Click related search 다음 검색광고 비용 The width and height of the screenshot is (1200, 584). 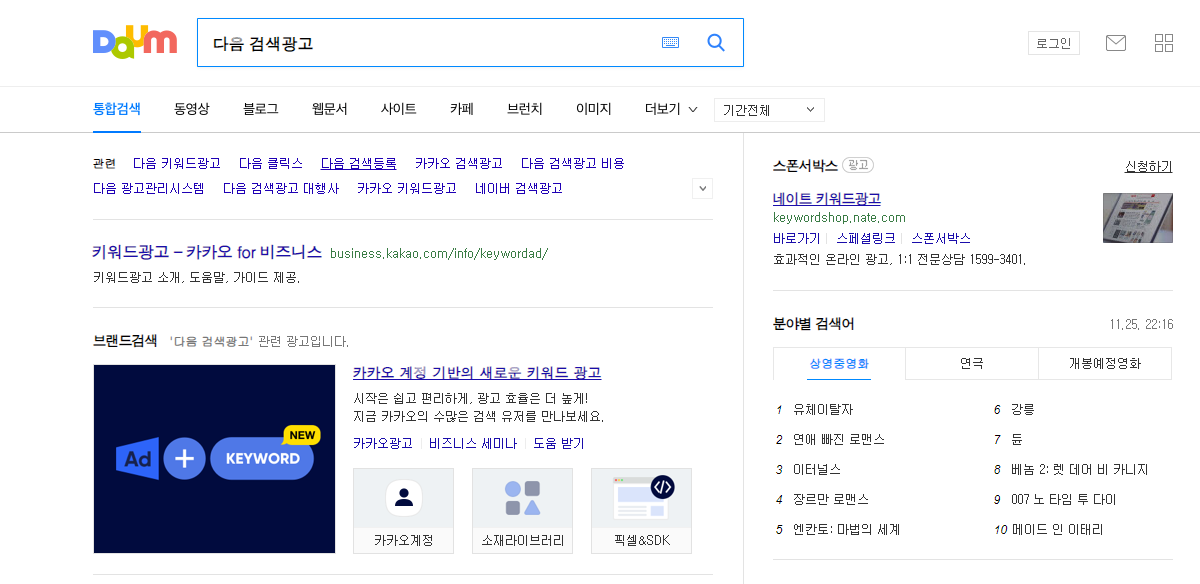coord(573,163)
